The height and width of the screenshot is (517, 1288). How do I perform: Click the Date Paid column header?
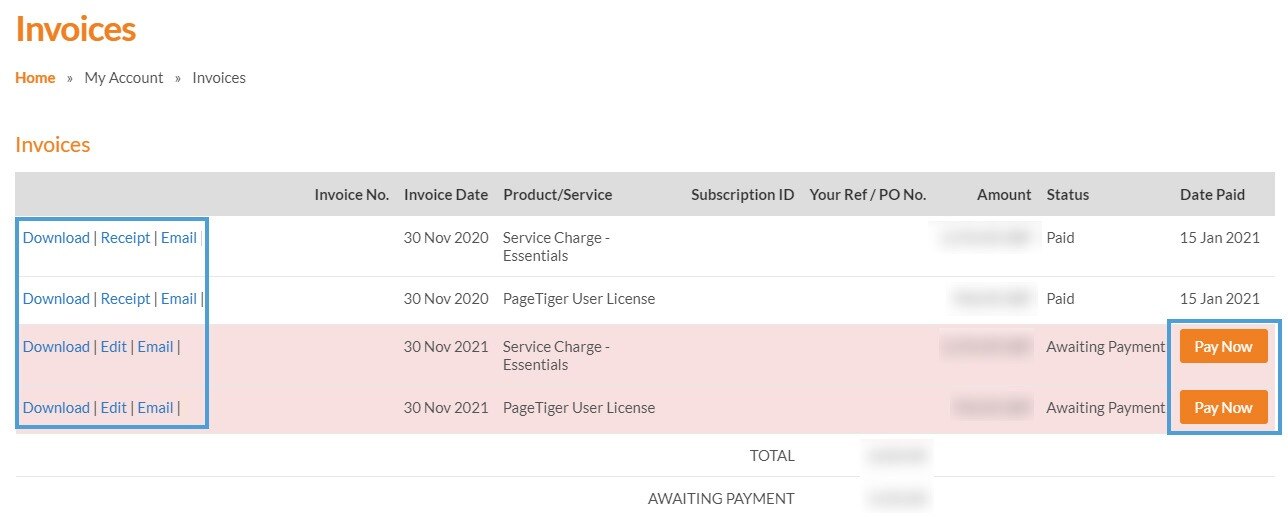click(x=1212, y=195)
